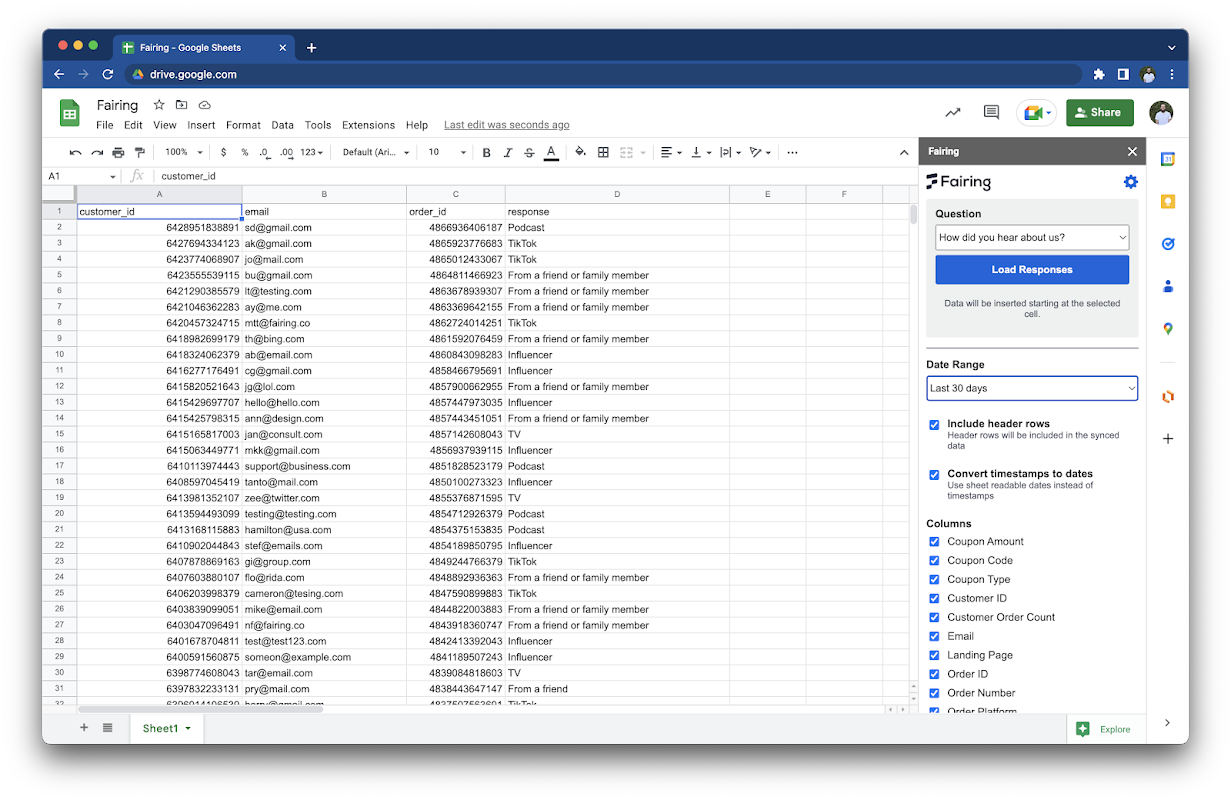Open the Date Range dropdown
1231x800 pixels.
pos(1032,388)
